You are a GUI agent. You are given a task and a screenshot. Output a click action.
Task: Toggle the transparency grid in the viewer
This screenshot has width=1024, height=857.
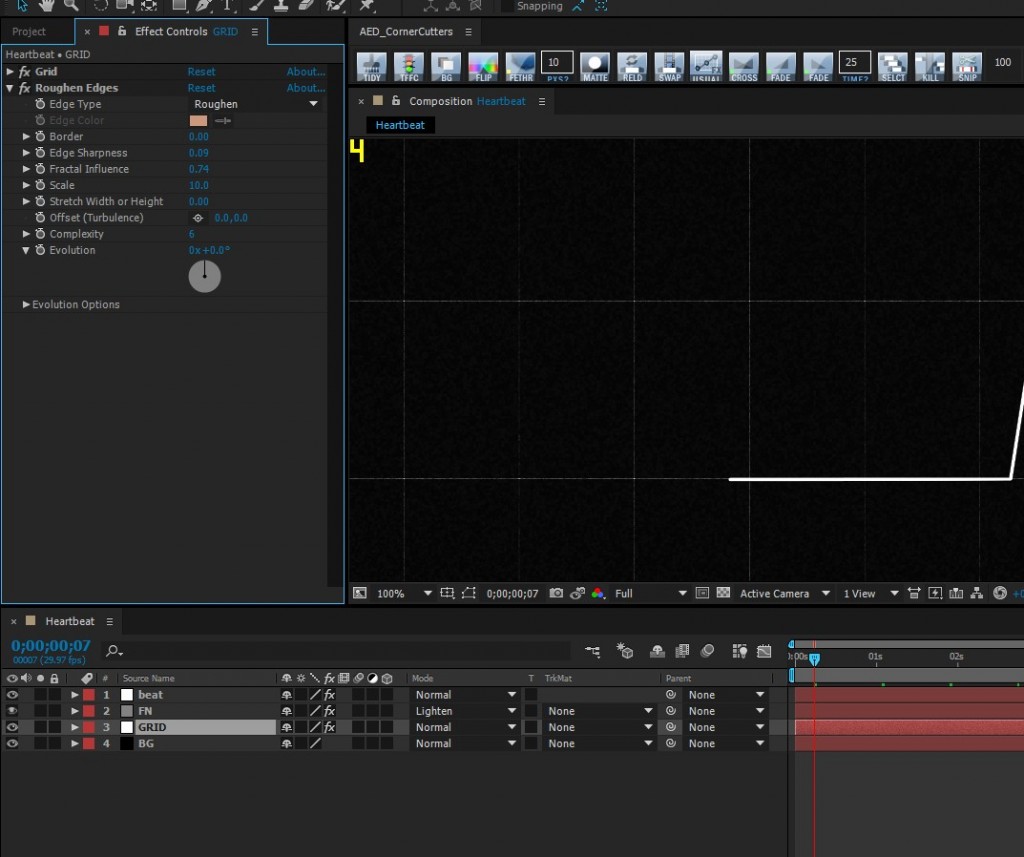tap(723, 594)
